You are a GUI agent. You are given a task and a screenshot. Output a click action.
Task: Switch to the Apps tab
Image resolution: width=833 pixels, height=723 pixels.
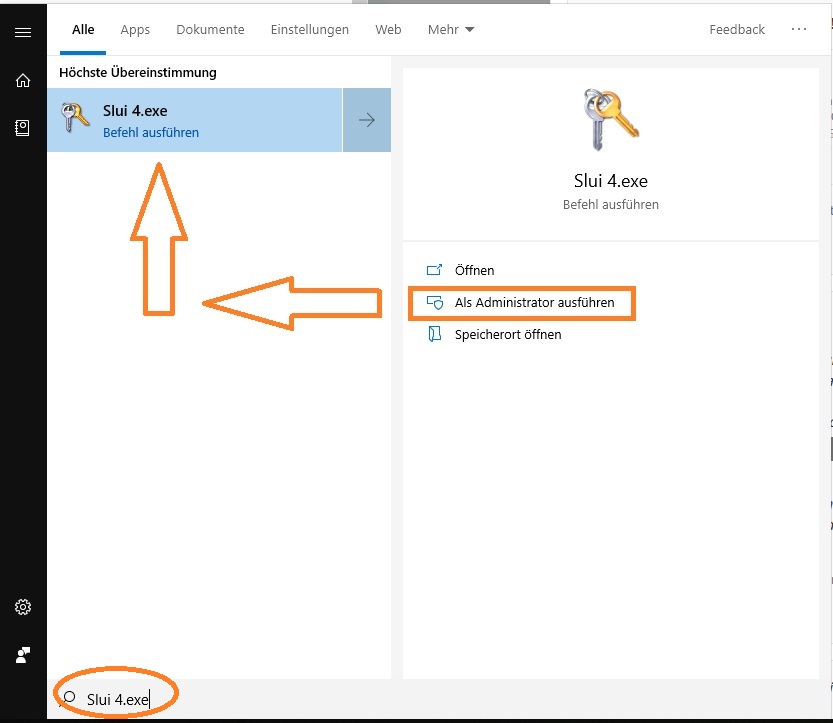135,29
